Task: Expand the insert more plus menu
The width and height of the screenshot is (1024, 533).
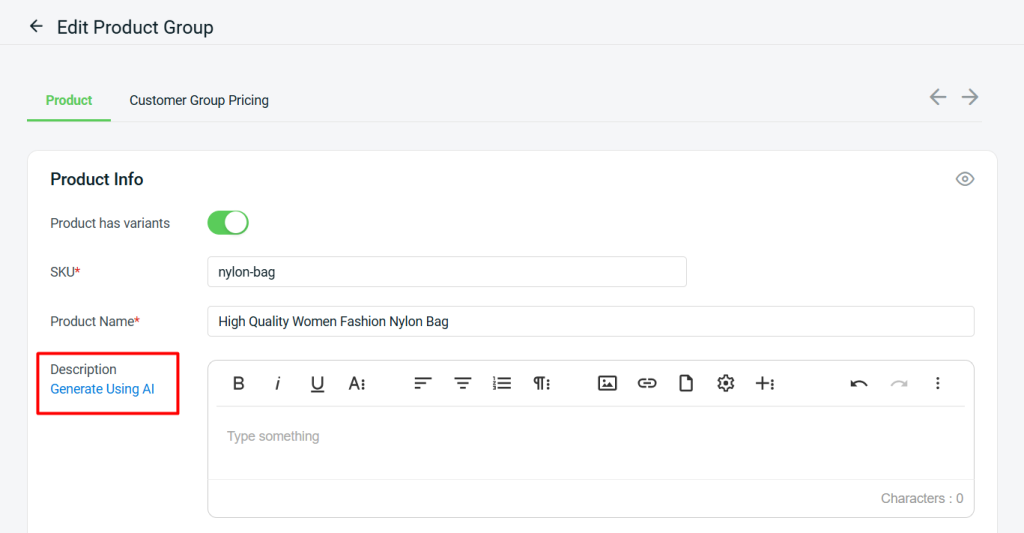Action: click(x=765, y=383)
